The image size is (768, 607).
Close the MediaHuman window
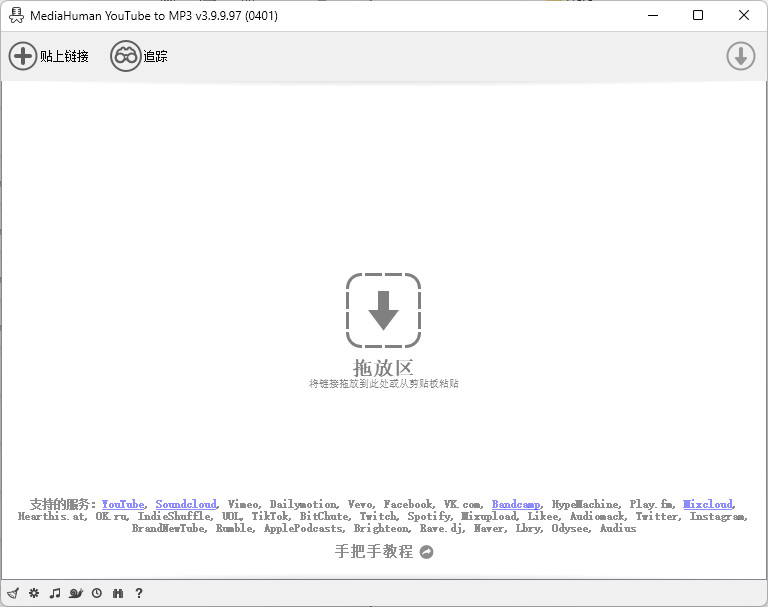[x=744, y=15]
